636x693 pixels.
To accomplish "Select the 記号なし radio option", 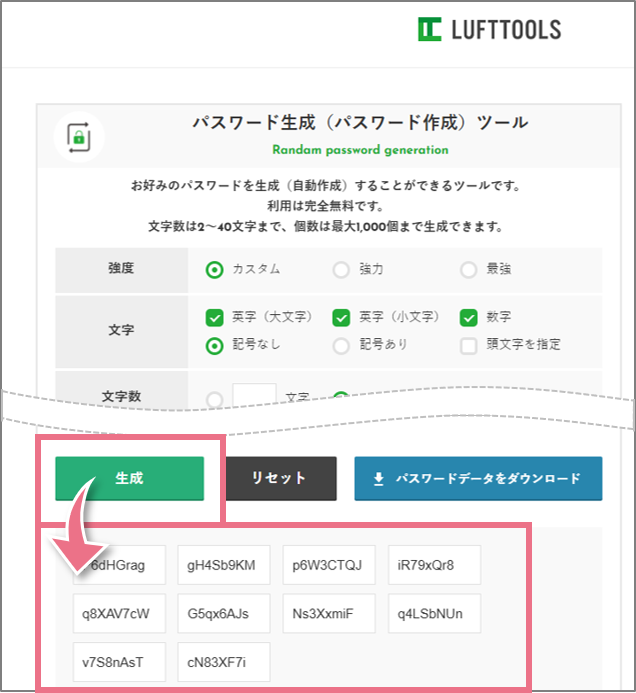I will [x=214, y=345].
